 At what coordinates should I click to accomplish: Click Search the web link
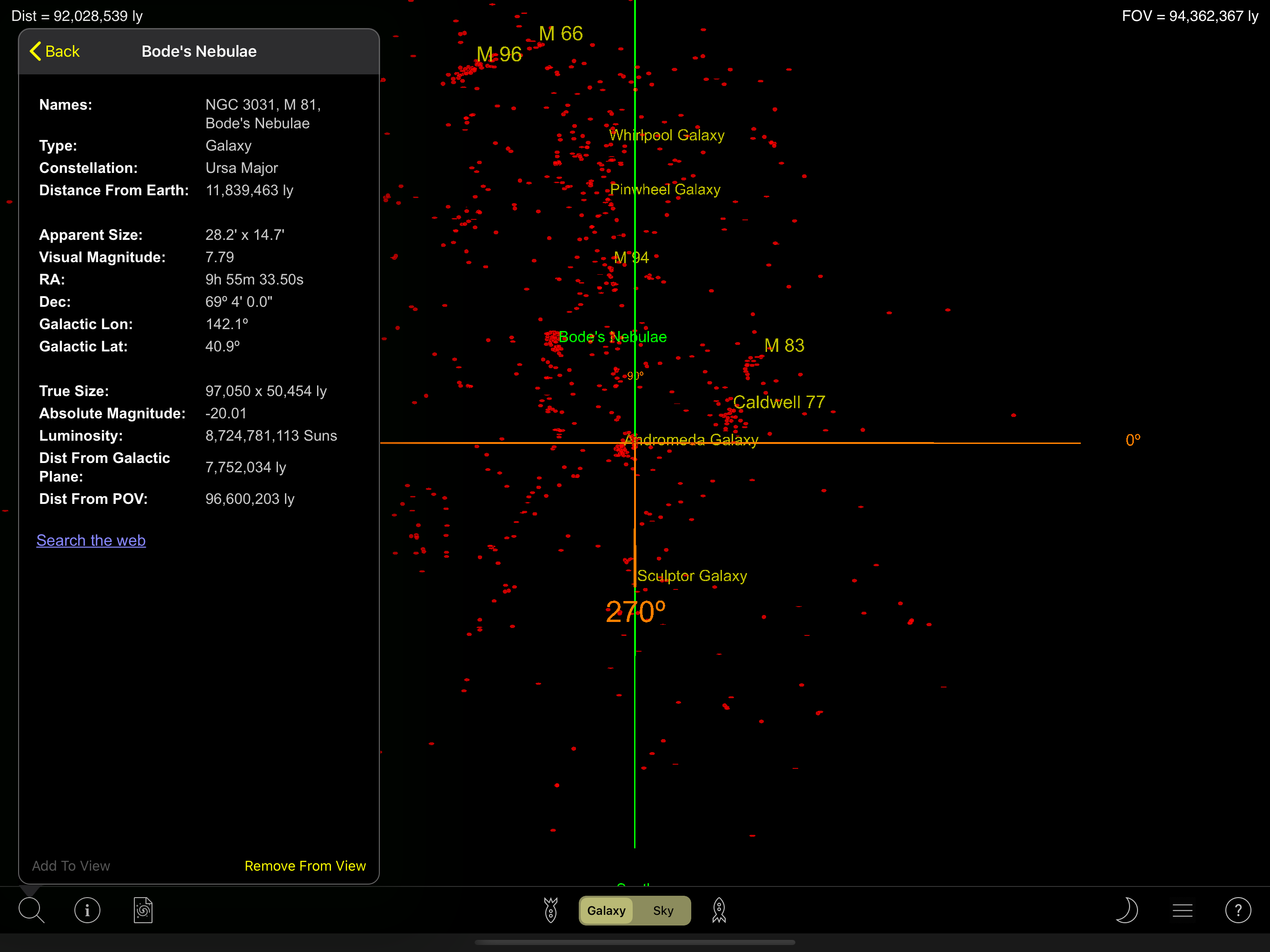[91, 540]
